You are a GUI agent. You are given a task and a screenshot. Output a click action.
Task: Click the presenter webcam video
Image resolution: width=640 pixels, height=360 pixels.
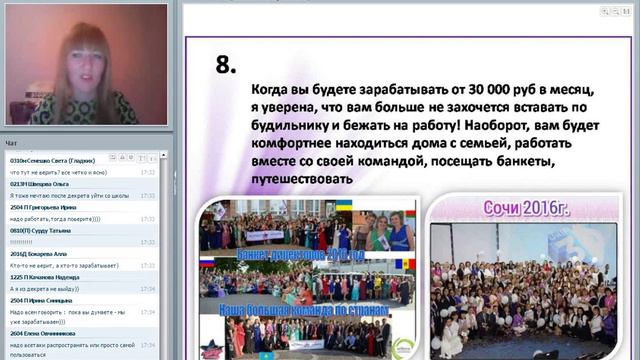click(86, 64)
